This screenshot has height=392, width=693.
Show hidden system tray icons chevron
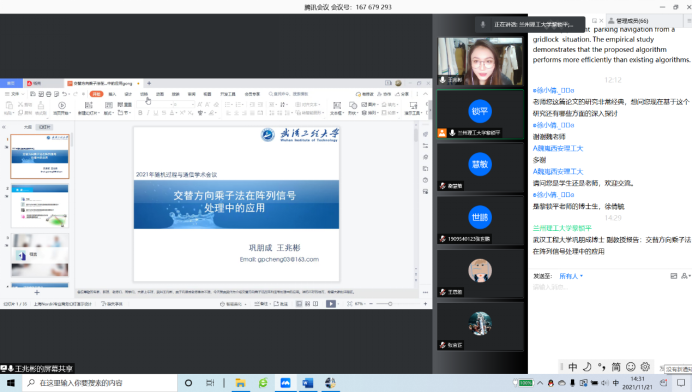540,383
